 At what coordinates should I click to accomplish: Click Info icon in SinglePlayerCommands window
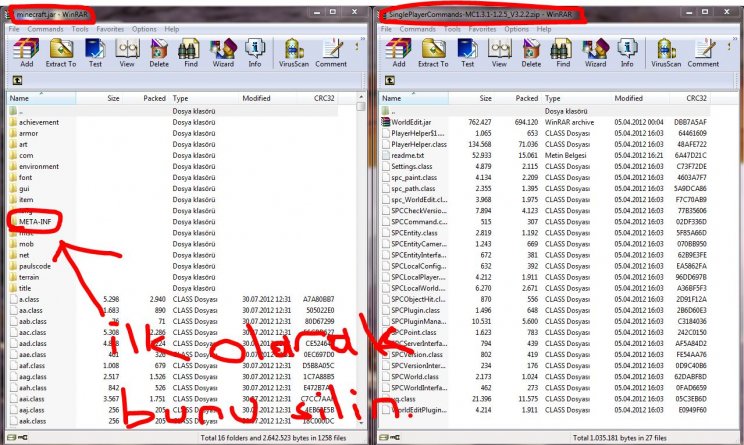click(627, 53)
